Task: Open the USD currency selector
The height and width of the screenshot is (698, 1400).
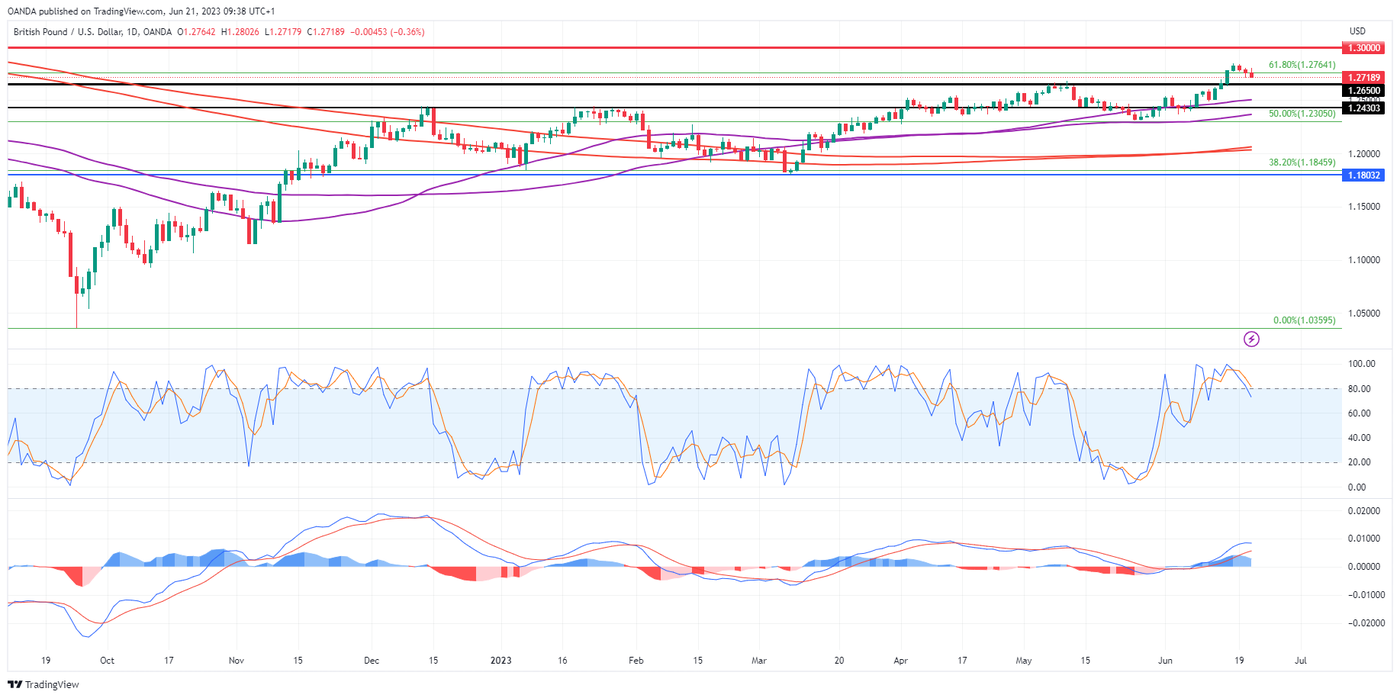Action: 1356,32
